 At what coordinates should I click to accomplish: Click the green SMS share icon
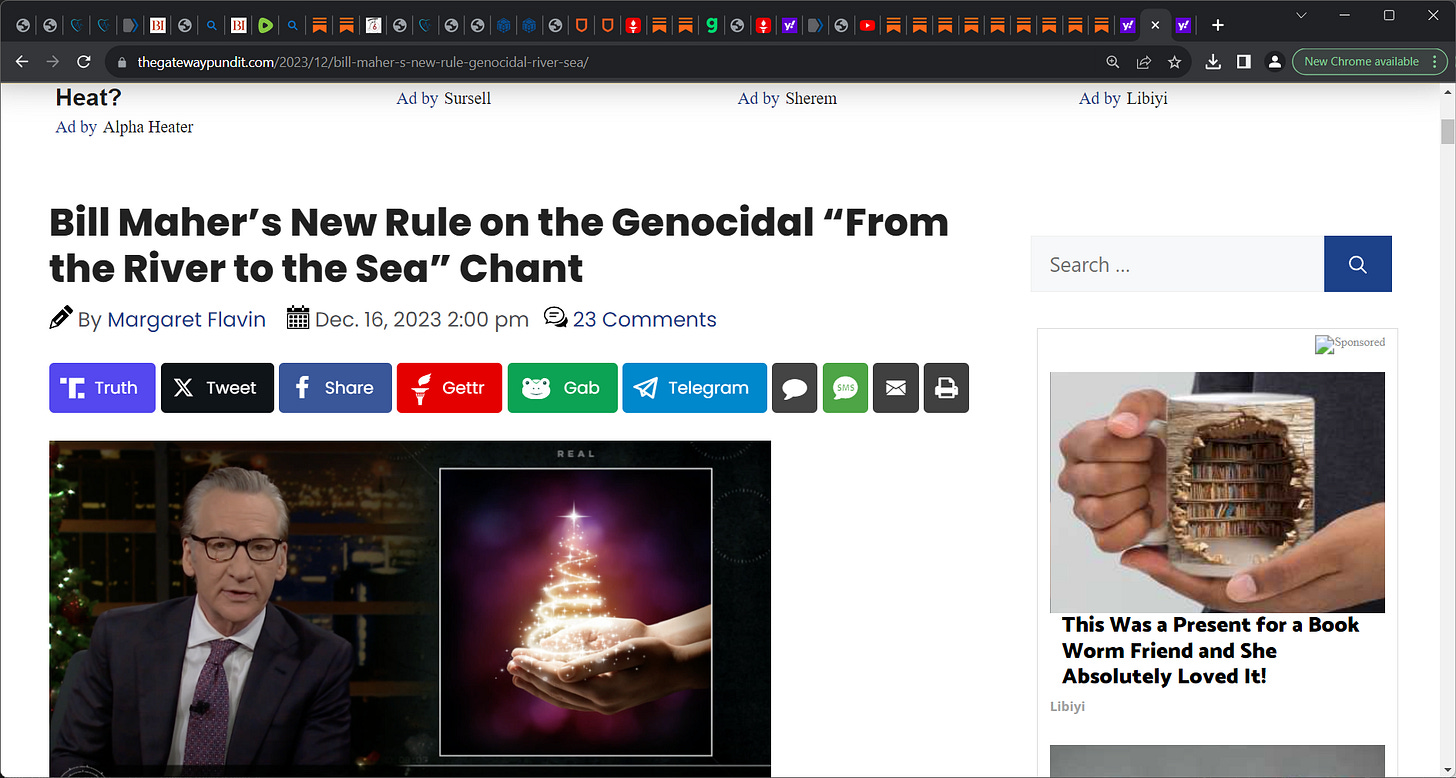tap(845, 388)
